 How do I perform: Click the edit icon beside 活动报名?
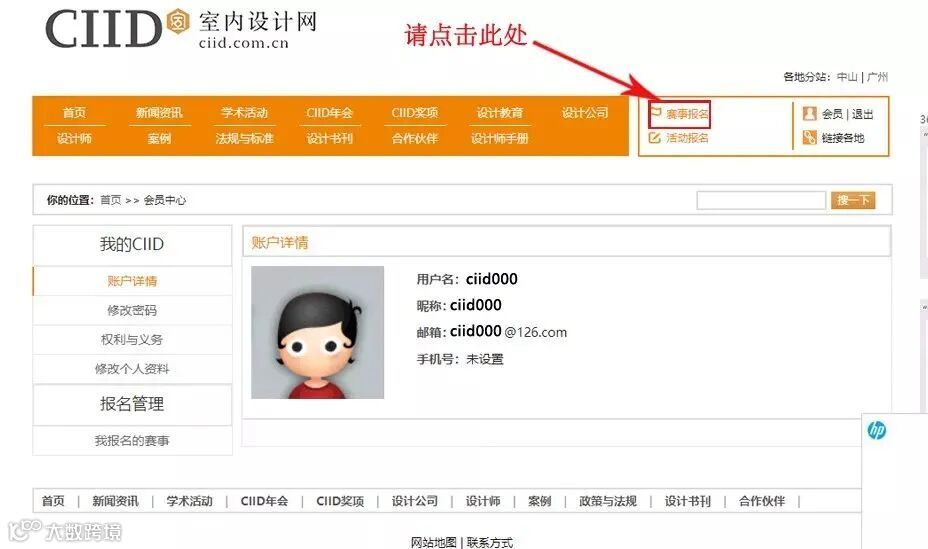(x=655, y=138)
